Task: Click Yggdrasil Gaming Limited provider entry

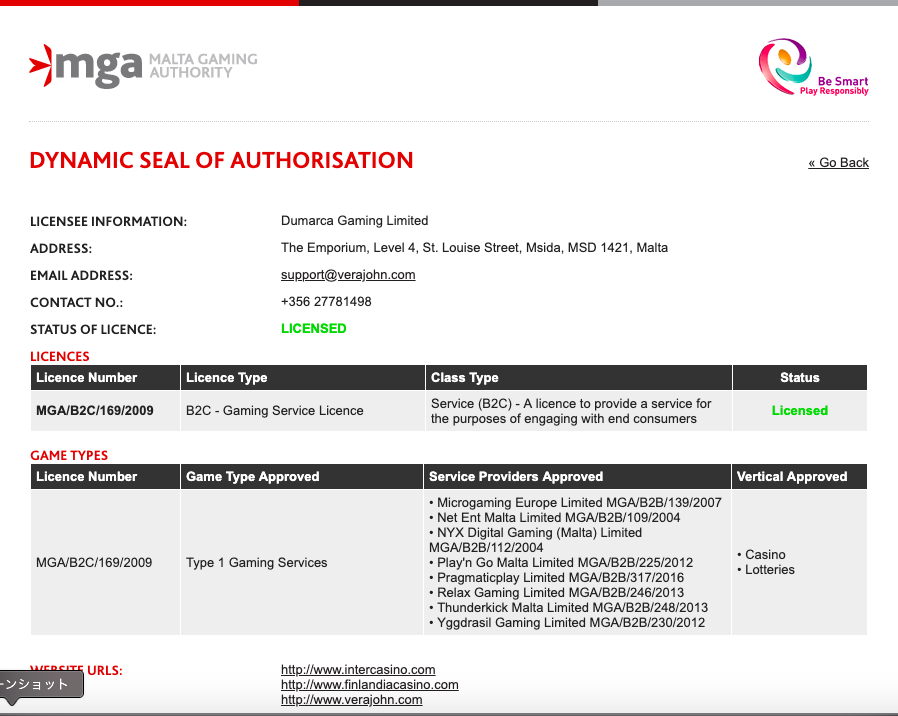Action: click(x=567, y=623)
